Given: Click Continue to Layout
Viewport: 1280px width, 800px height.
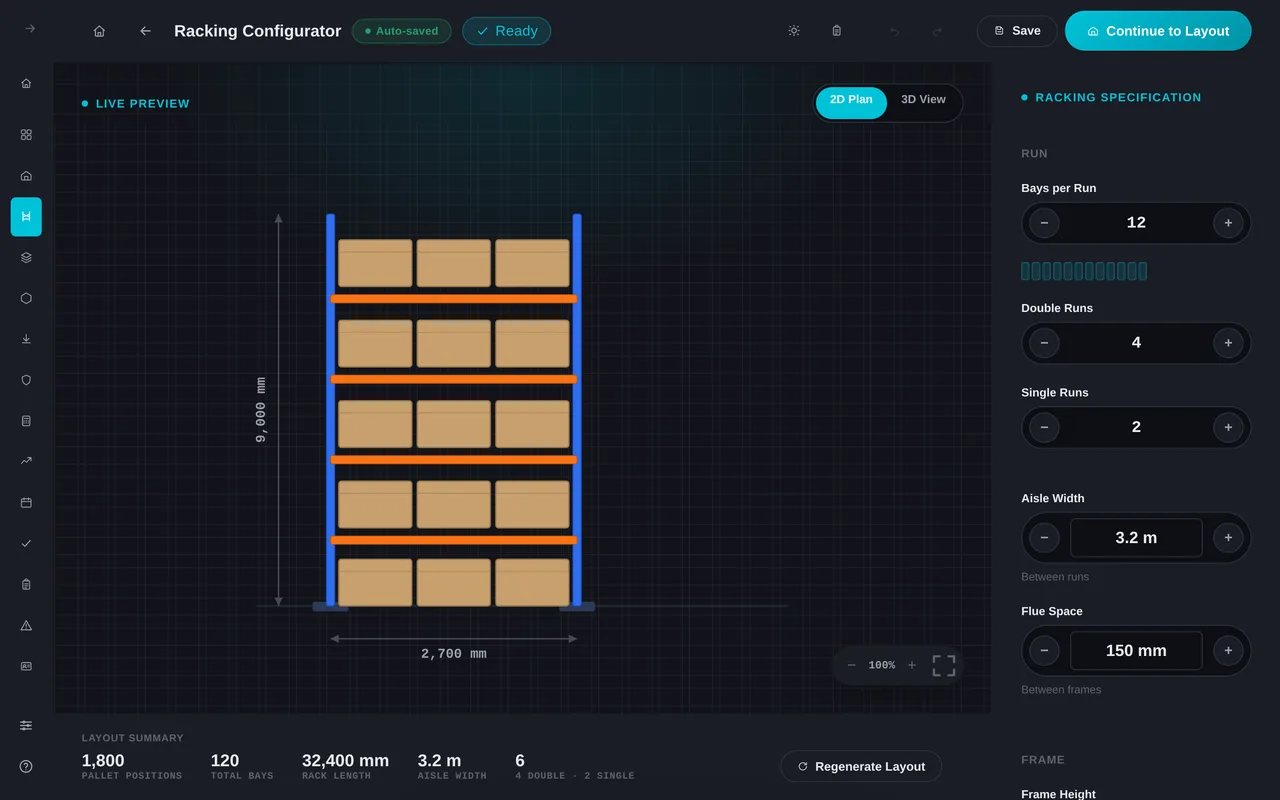Looking at the screenshot, I should click(1158, 31).
